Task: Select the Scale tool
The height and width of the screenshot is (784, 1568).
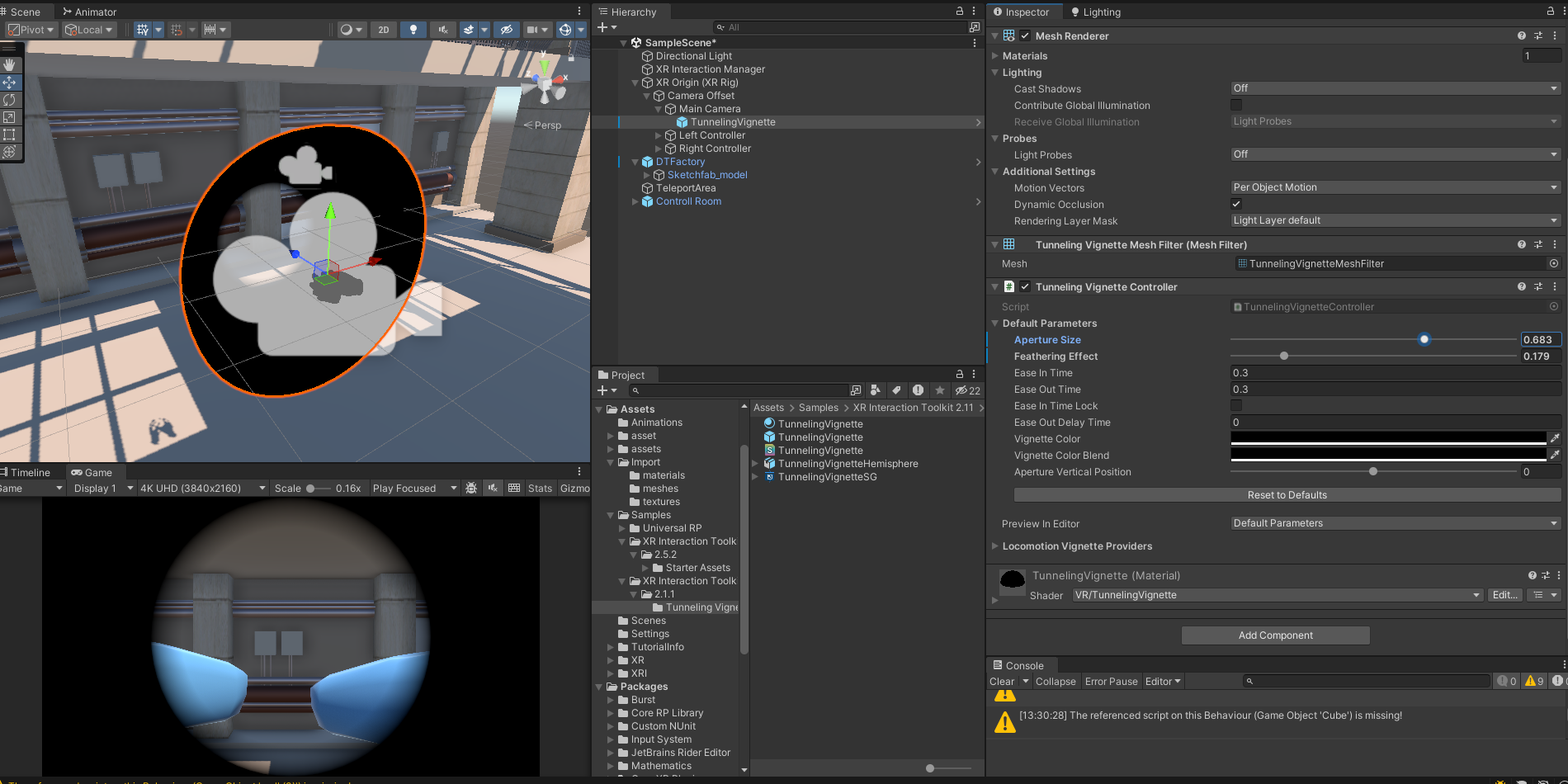Action: point(9,117)
